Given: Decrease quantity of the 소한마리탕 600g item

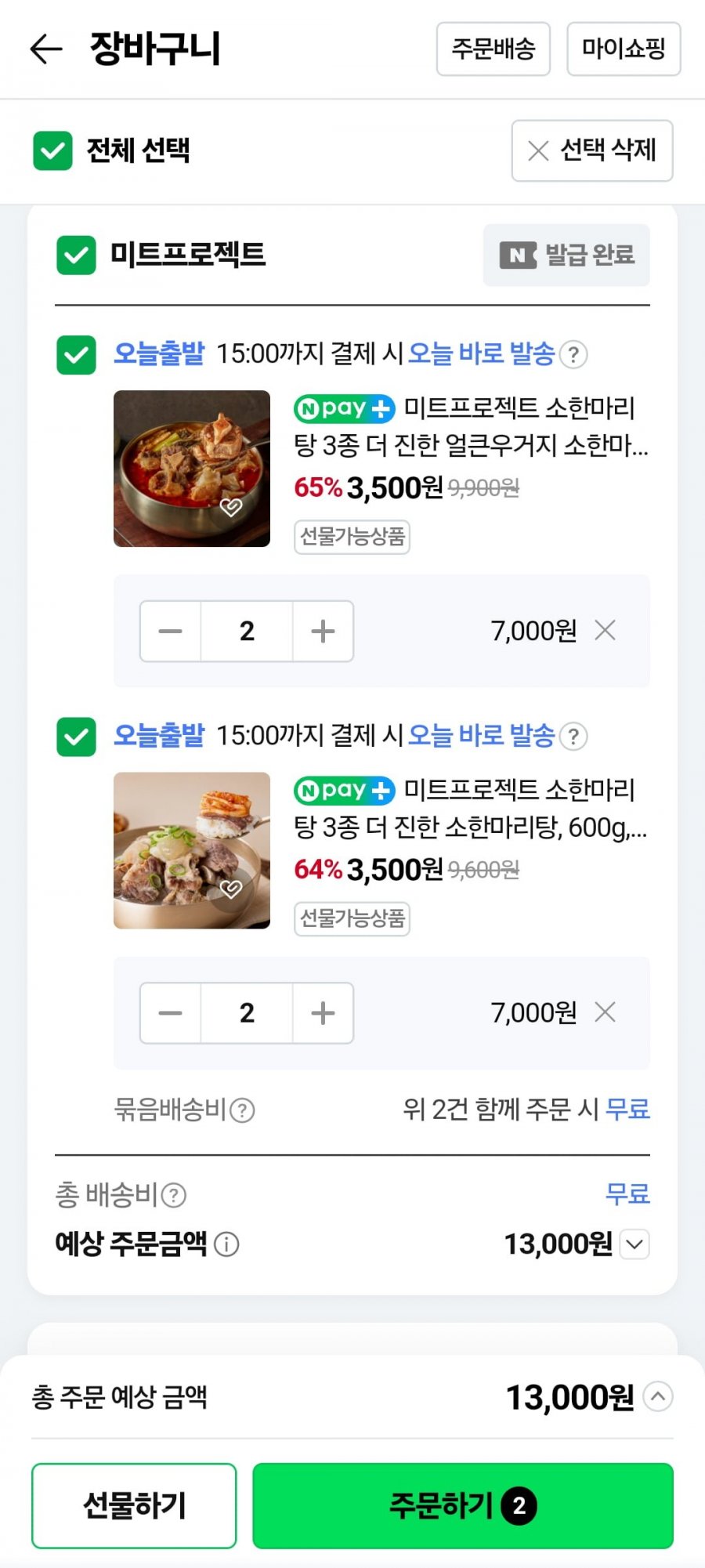Looking at the screenshot, I should (170, 1012).
